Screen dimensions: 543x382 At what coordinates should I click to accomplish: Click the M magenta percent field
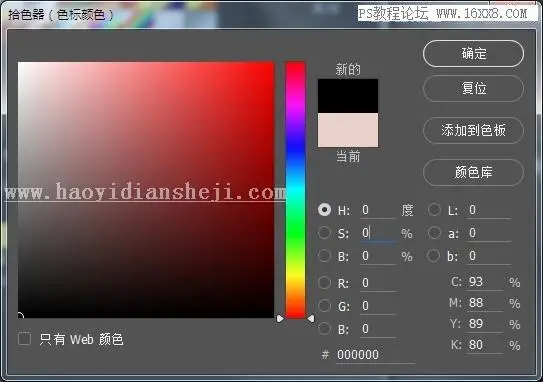click(485, 303)
